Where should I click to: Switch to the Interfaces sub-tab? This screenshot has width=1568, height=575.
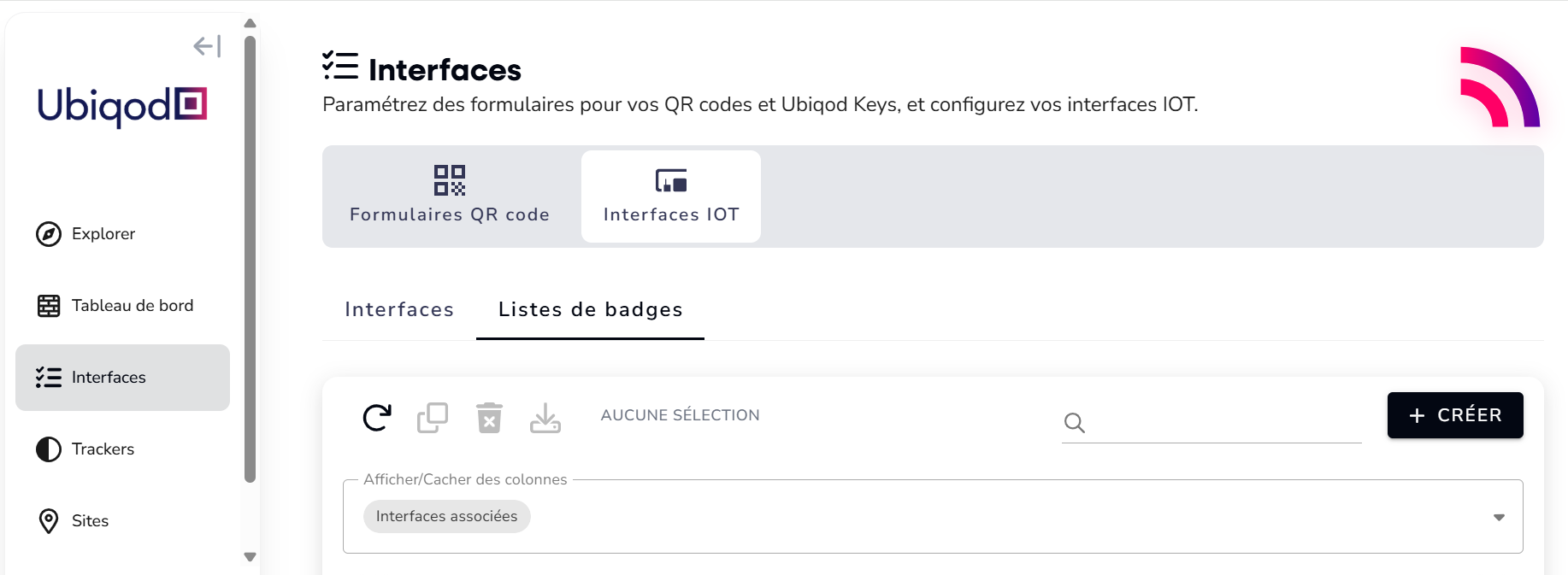(x=399, y=309)
